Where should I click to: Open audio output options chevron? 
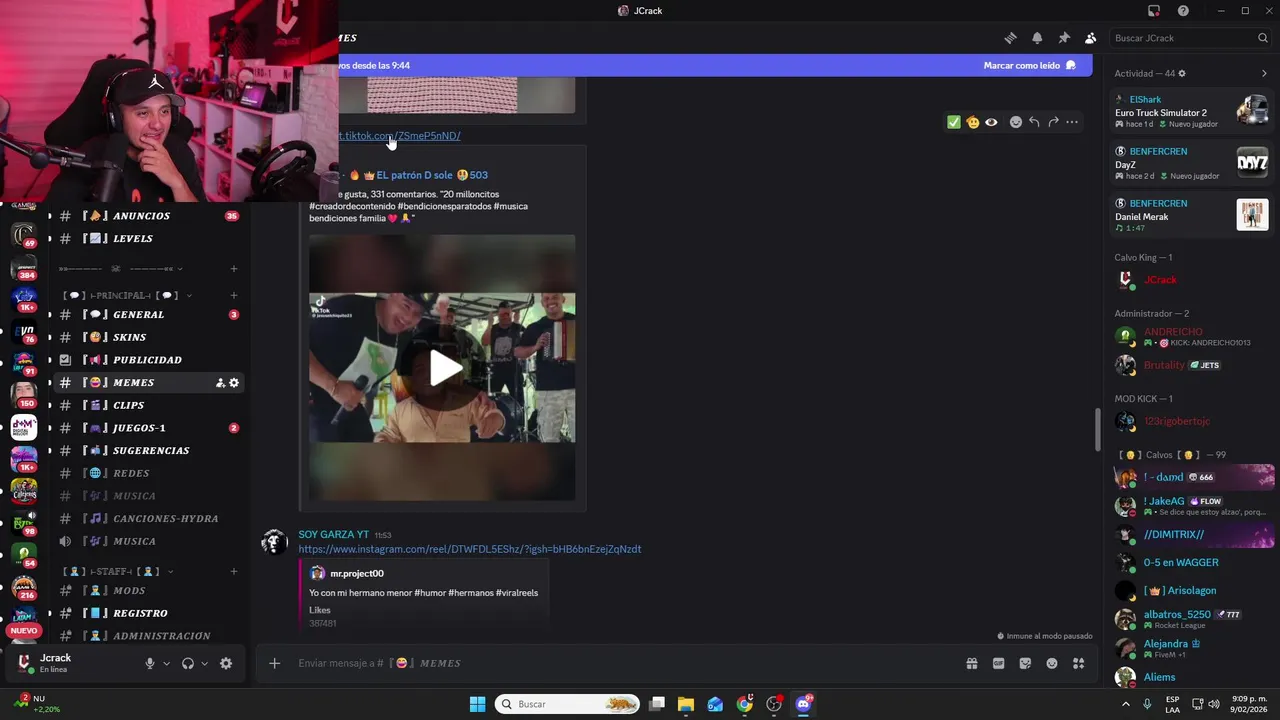pos(204,663)
